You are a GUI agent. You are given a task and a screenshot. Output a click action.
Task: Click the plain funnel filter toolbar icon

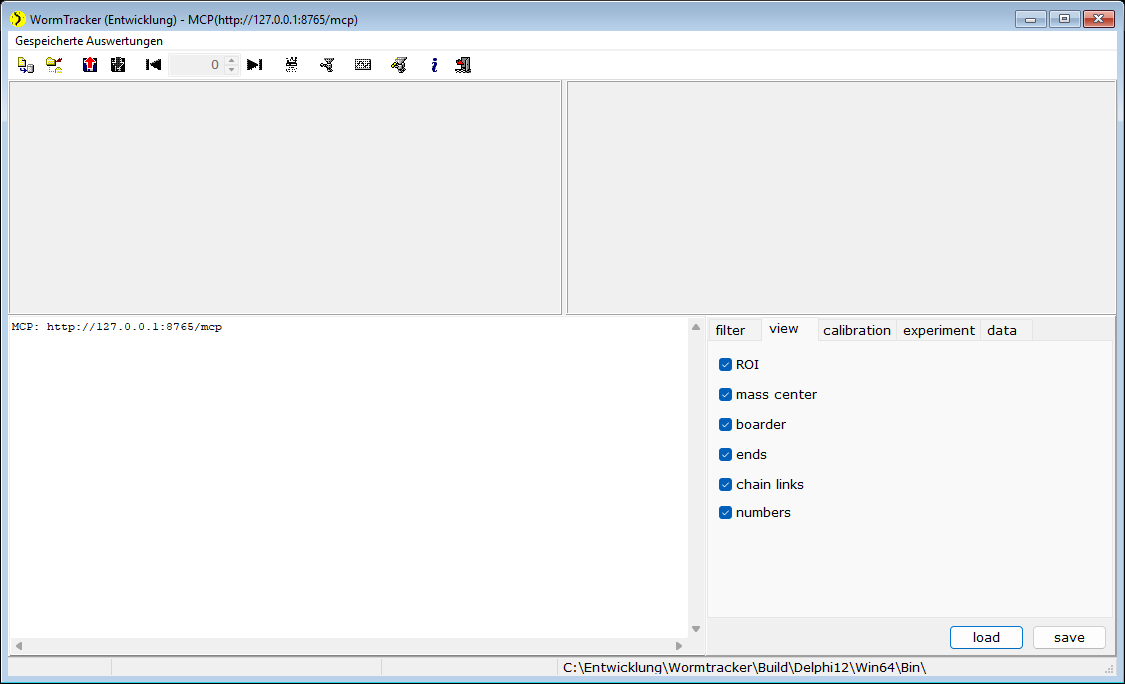[x=327, y=65]
